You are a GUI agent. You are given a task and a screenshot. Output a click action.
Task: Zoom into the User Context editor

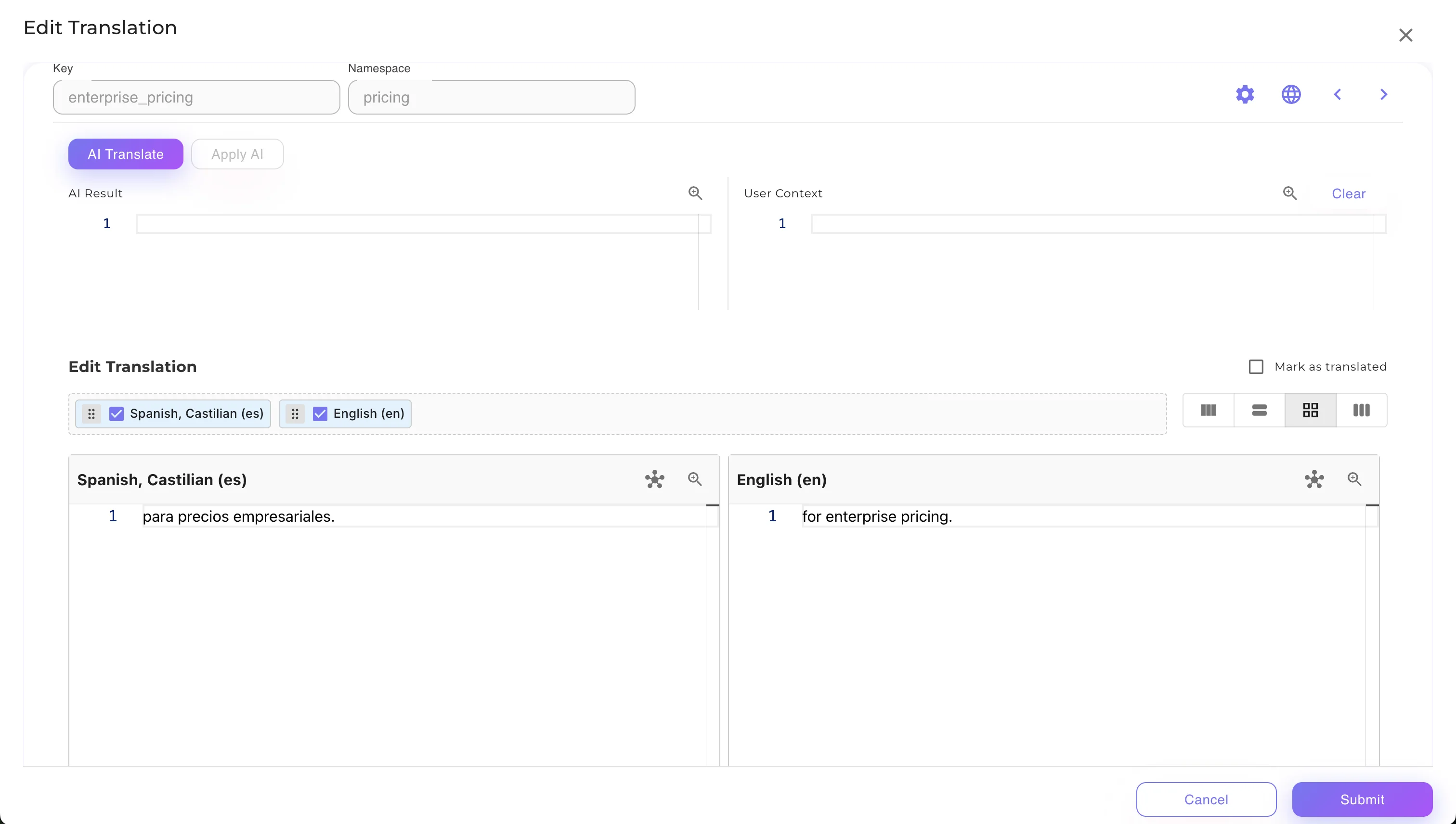tap(1289, 193)
